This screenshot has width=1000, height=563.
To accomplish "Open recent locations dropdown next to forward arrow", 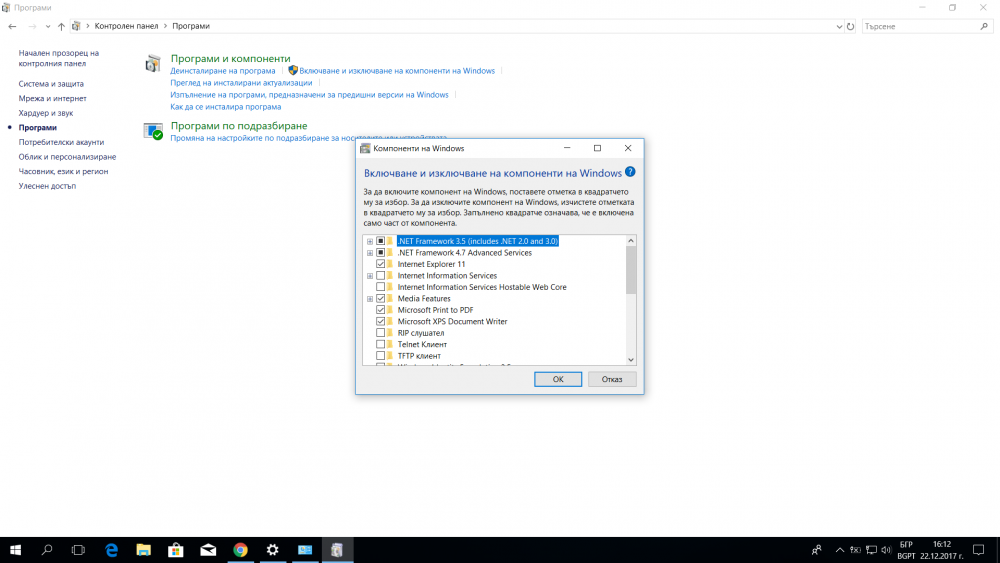I will tap(48, 26).
